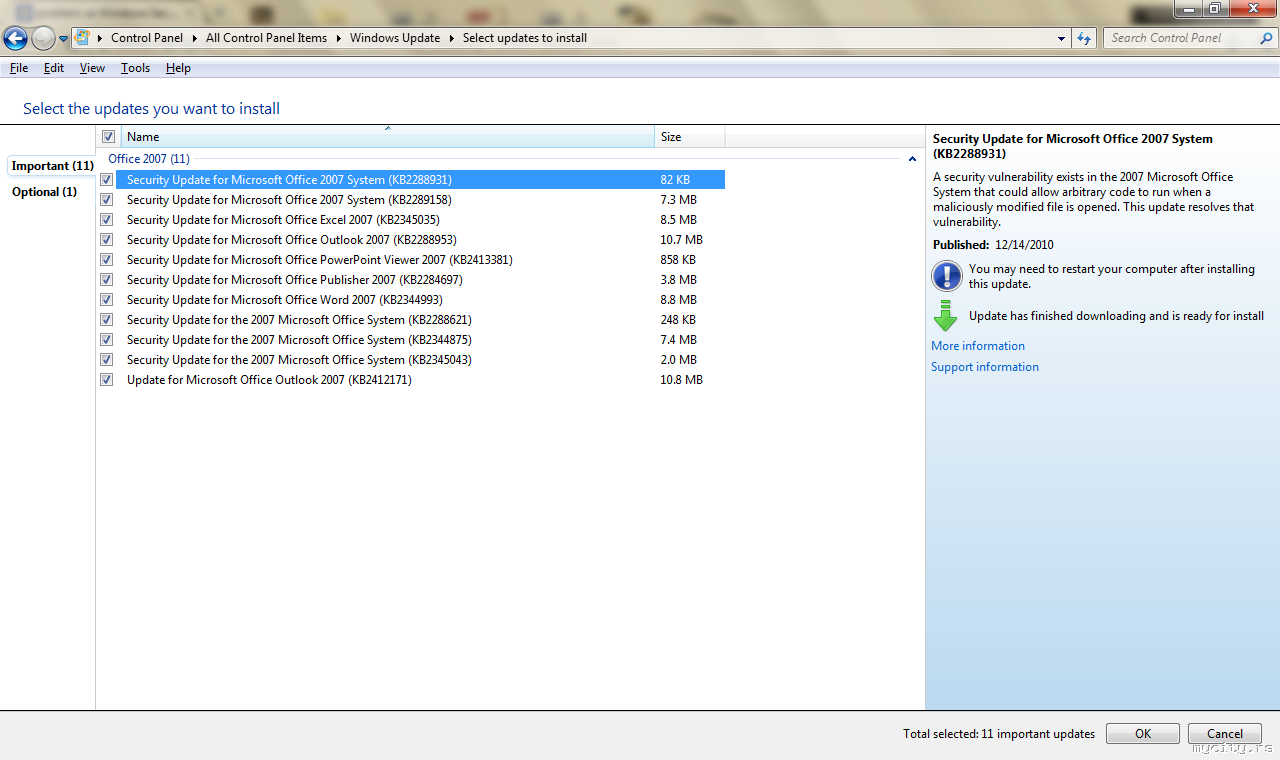Click the All Control Panel Items breadcrumb
The image size is (1280, 760).
(266, 38)
